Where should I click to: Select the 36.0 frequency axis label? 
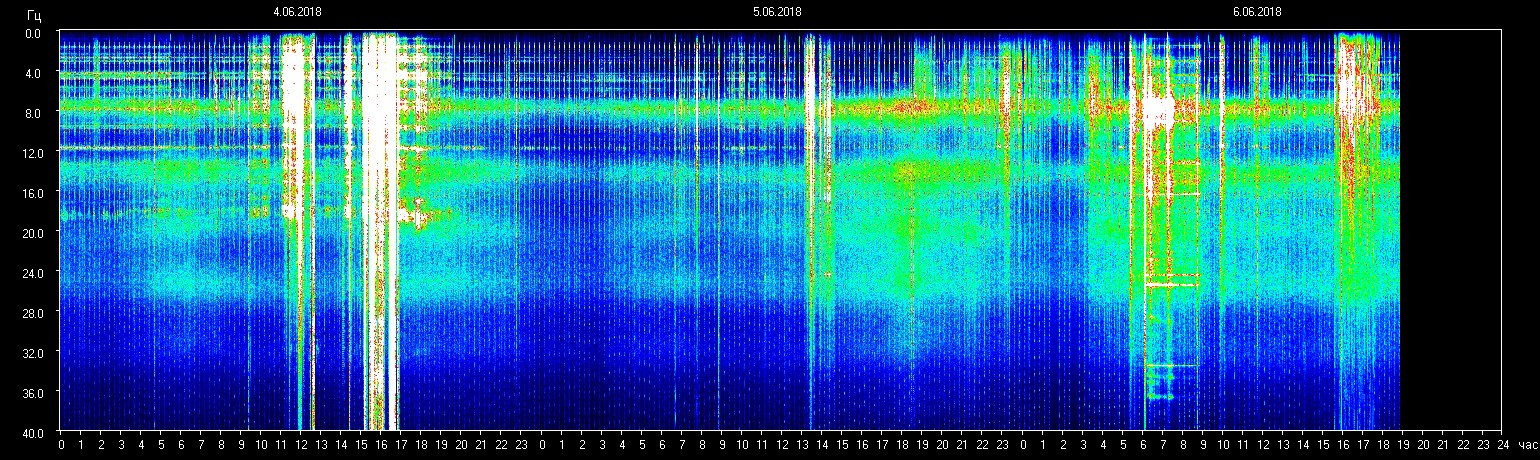tap(31, 393)
